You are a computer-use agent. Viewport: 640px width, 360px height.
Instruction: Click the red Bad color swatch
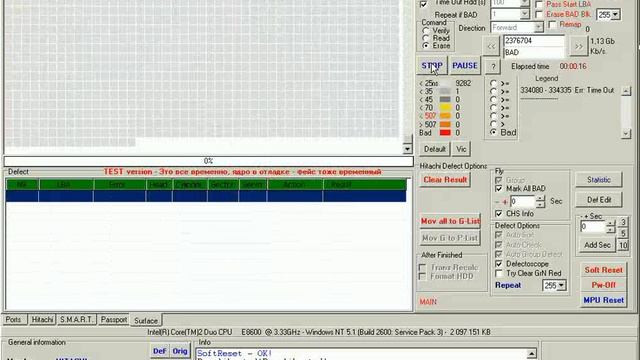pyautogui.click(x=445, y=132)
